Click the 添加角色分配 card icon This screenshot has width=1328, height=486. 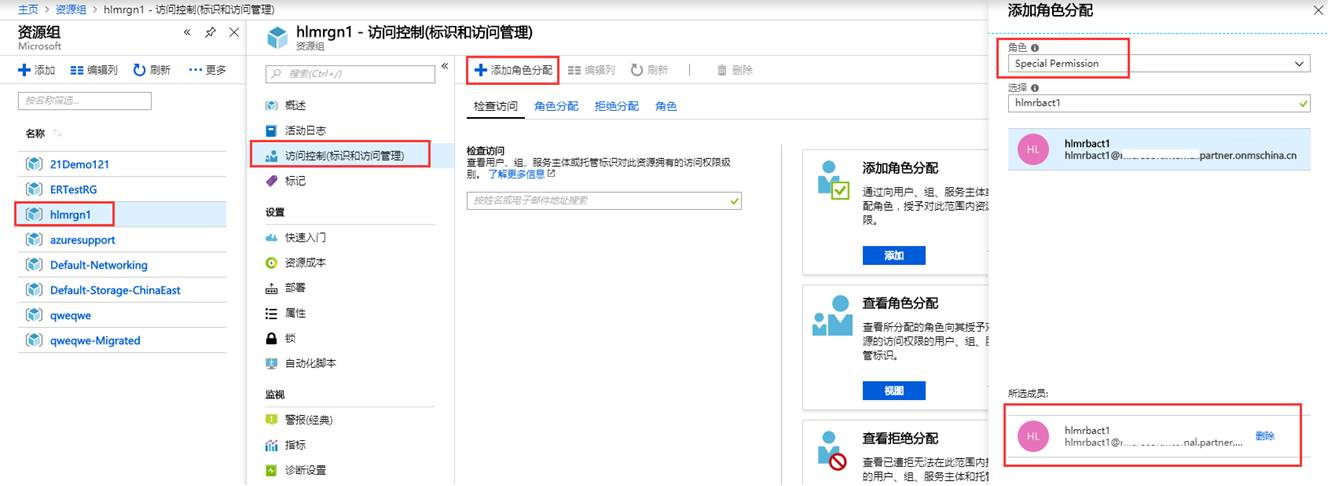tap(832, 179)
